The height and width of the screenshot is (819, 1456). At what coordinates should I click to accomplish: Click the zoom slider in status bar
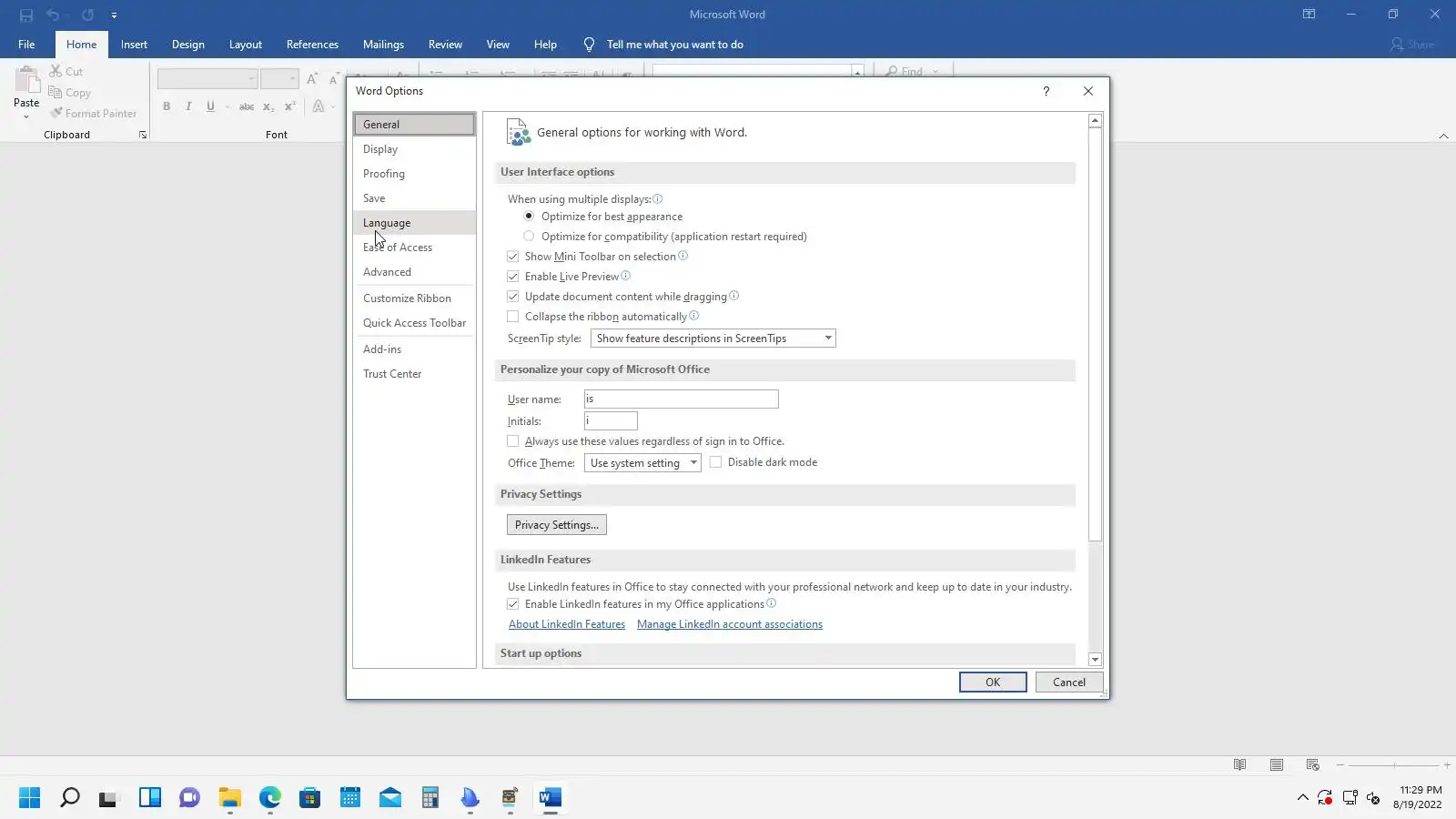[x=1393, y=765]
